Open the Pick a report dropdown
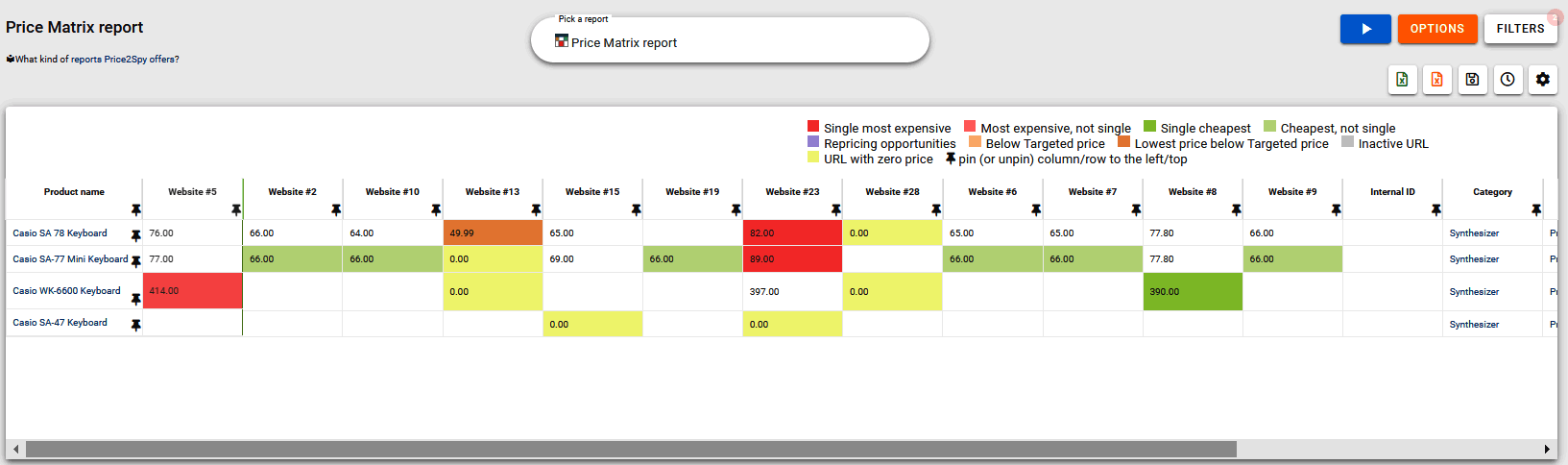This screenshot has width=1568, height=465. pos(730,42)
